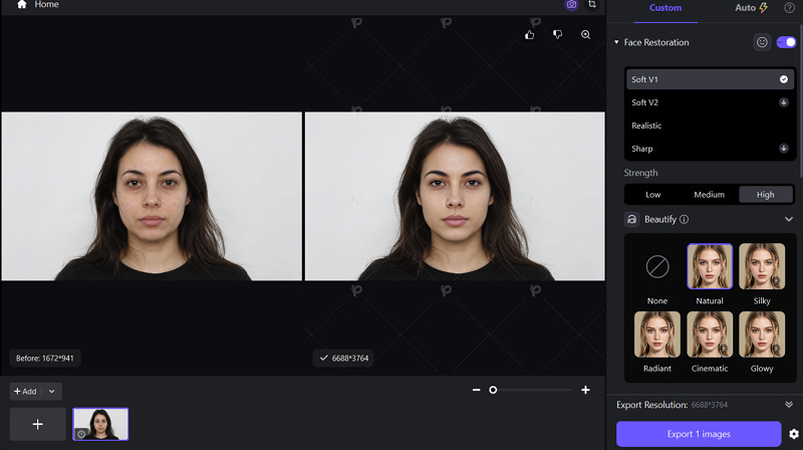Screen dimensions: 803x450
Task: Select the Sharp model
Action: (x=710, y=148)
